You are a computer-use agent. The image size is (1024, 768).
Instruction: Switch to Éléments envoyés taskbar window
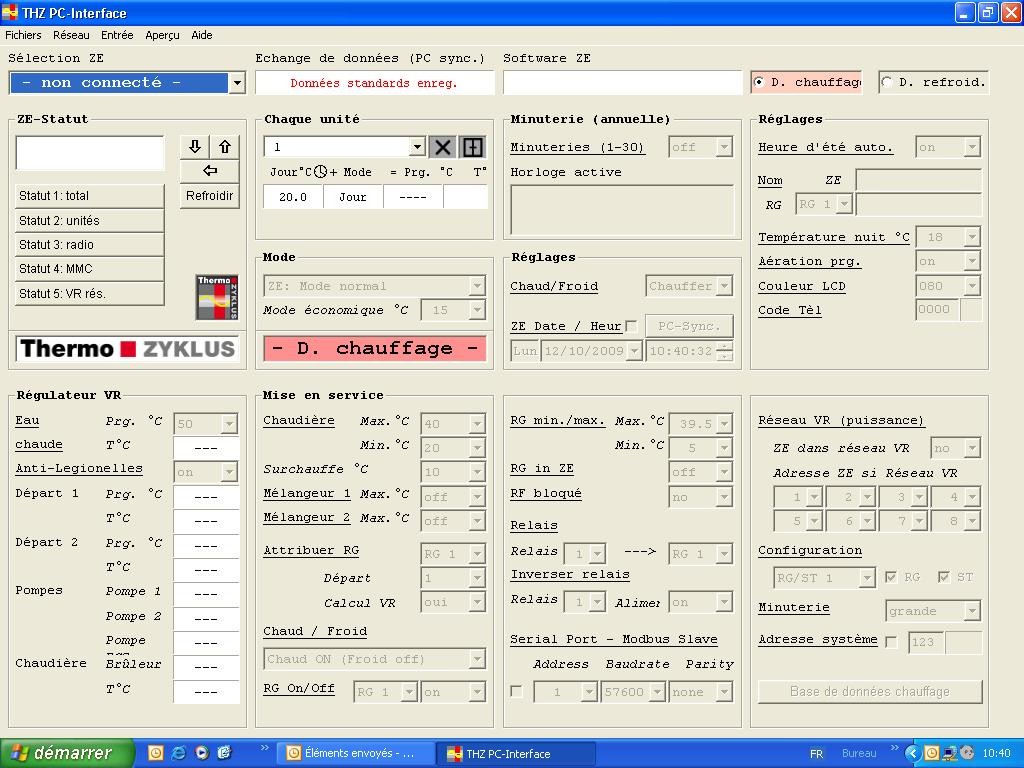pyautogui.click(x=355, y=753)
